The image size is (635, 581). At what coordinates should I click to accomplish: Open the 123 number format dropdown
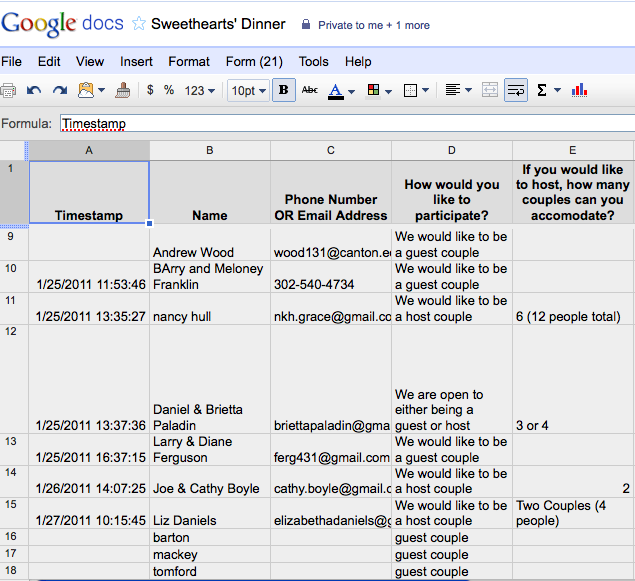point(200,91)
